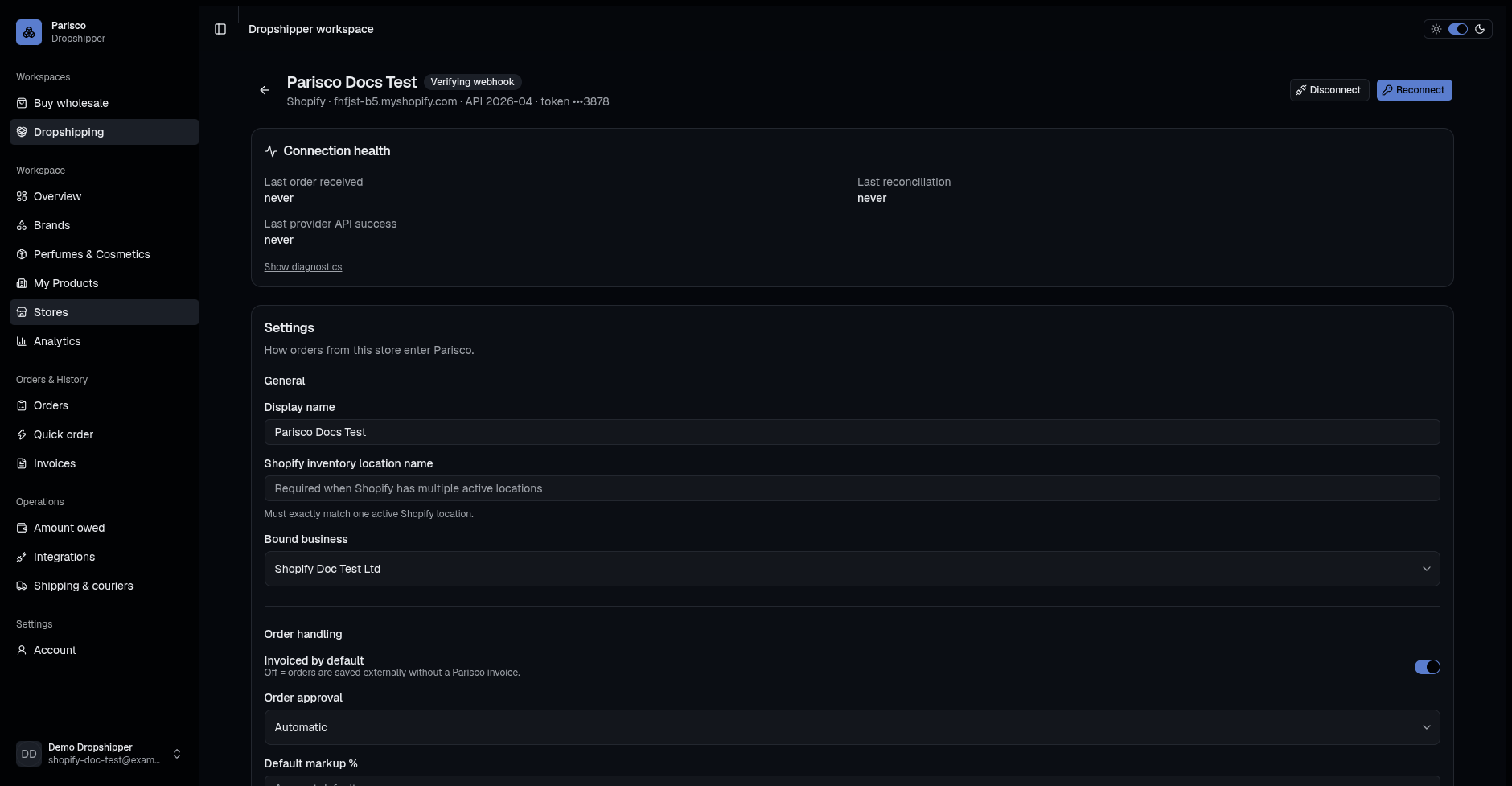
Task: Click the Verifying webhook status badge
Action: pos(472,82)
